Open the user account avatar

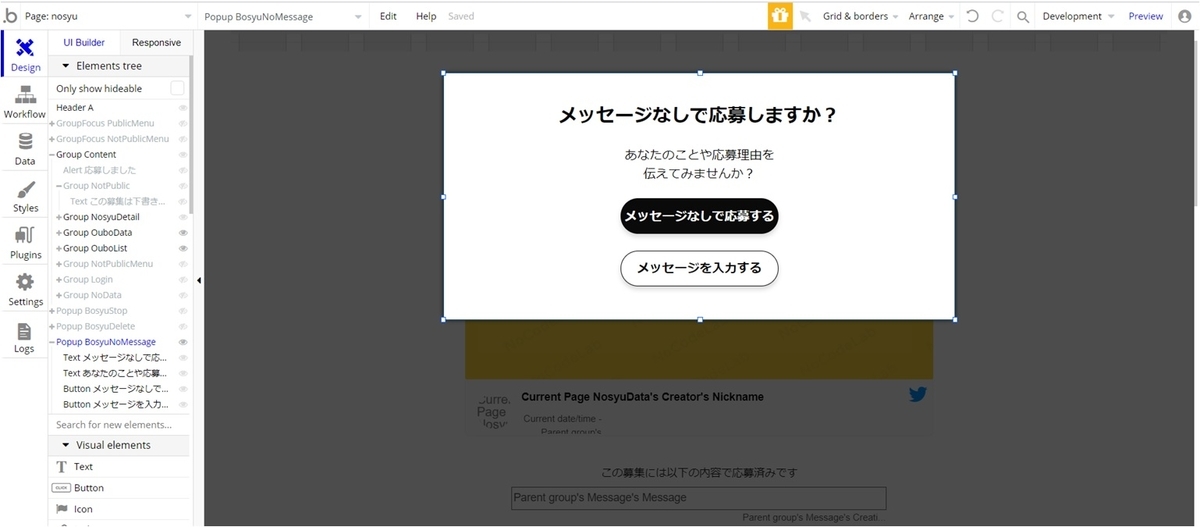click(x=1185, y=16)
